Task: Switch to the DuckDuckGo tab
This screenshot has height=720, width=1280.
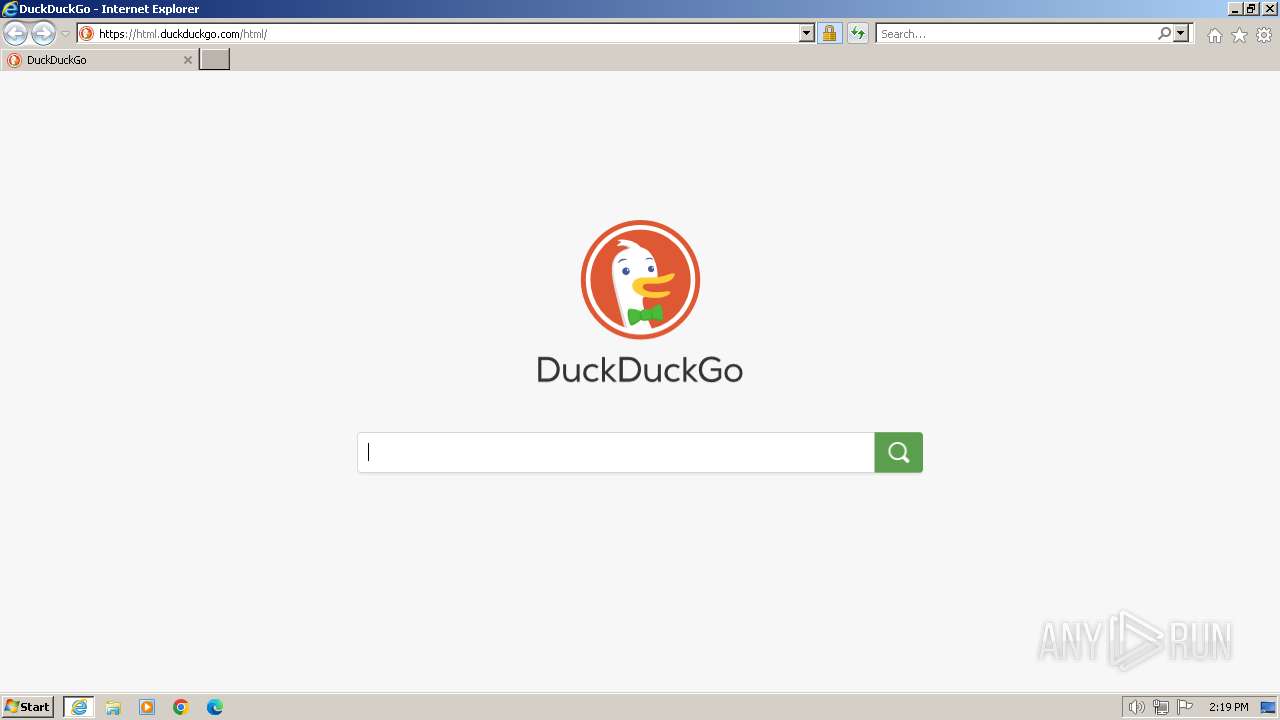Action: coord(99,60)
